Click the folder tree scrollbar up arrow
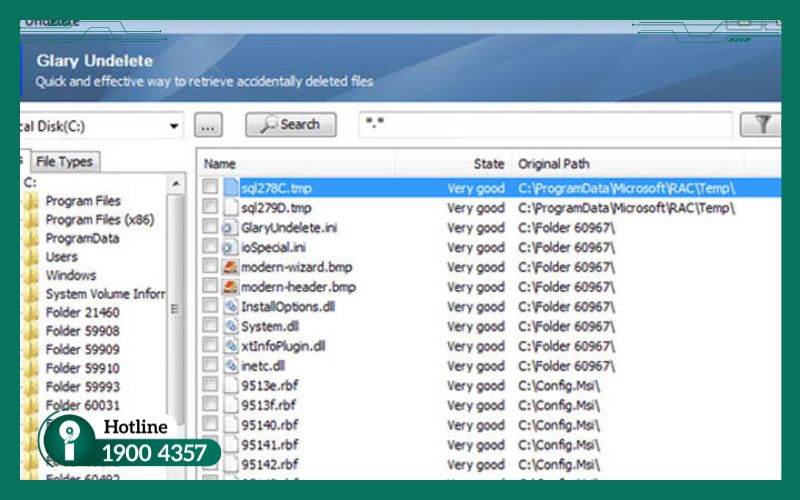Screen dimensions: 800x500 pyautogui.click(x=176, y=185)
